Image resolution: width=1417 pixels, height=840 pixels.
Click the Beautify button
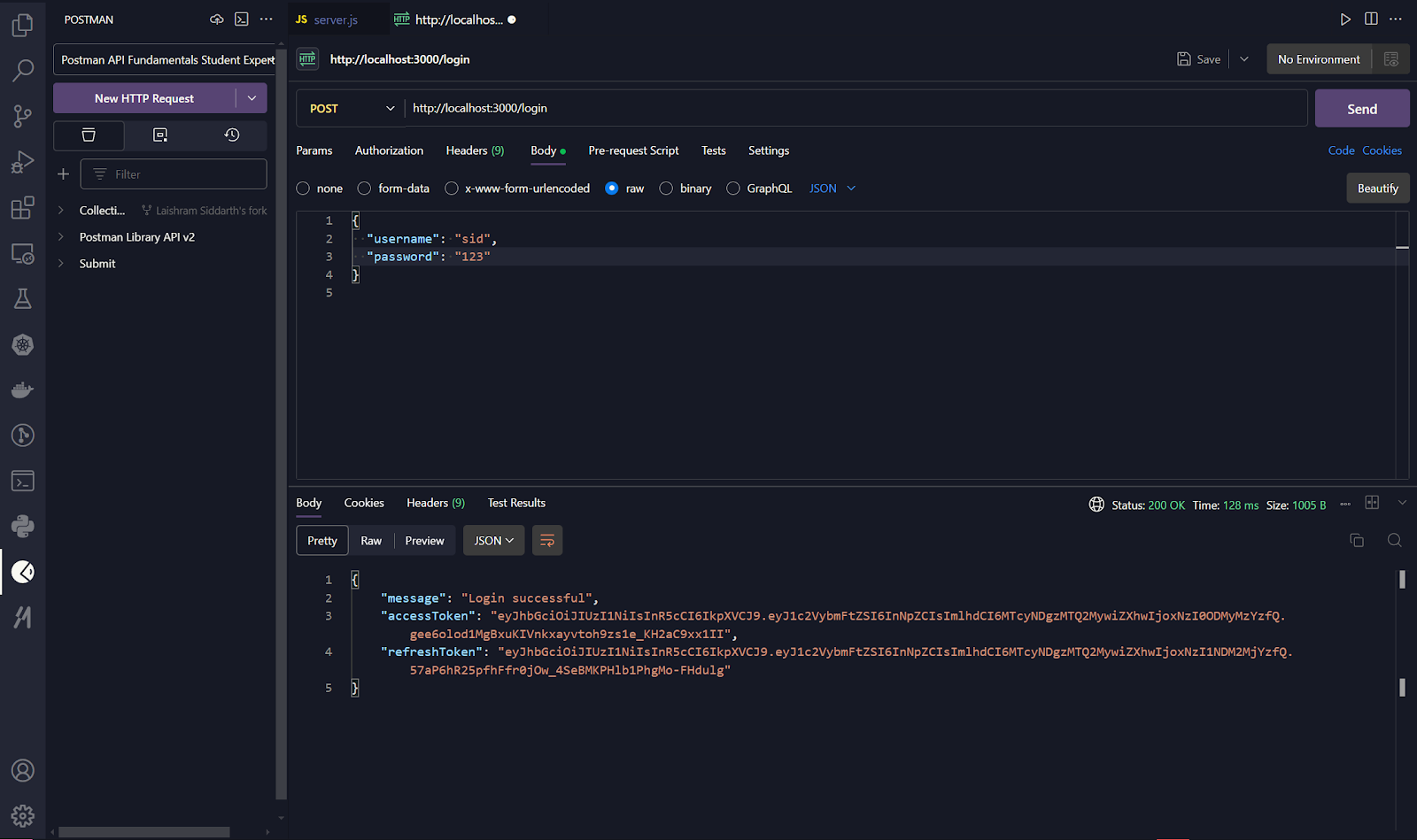1377,188
